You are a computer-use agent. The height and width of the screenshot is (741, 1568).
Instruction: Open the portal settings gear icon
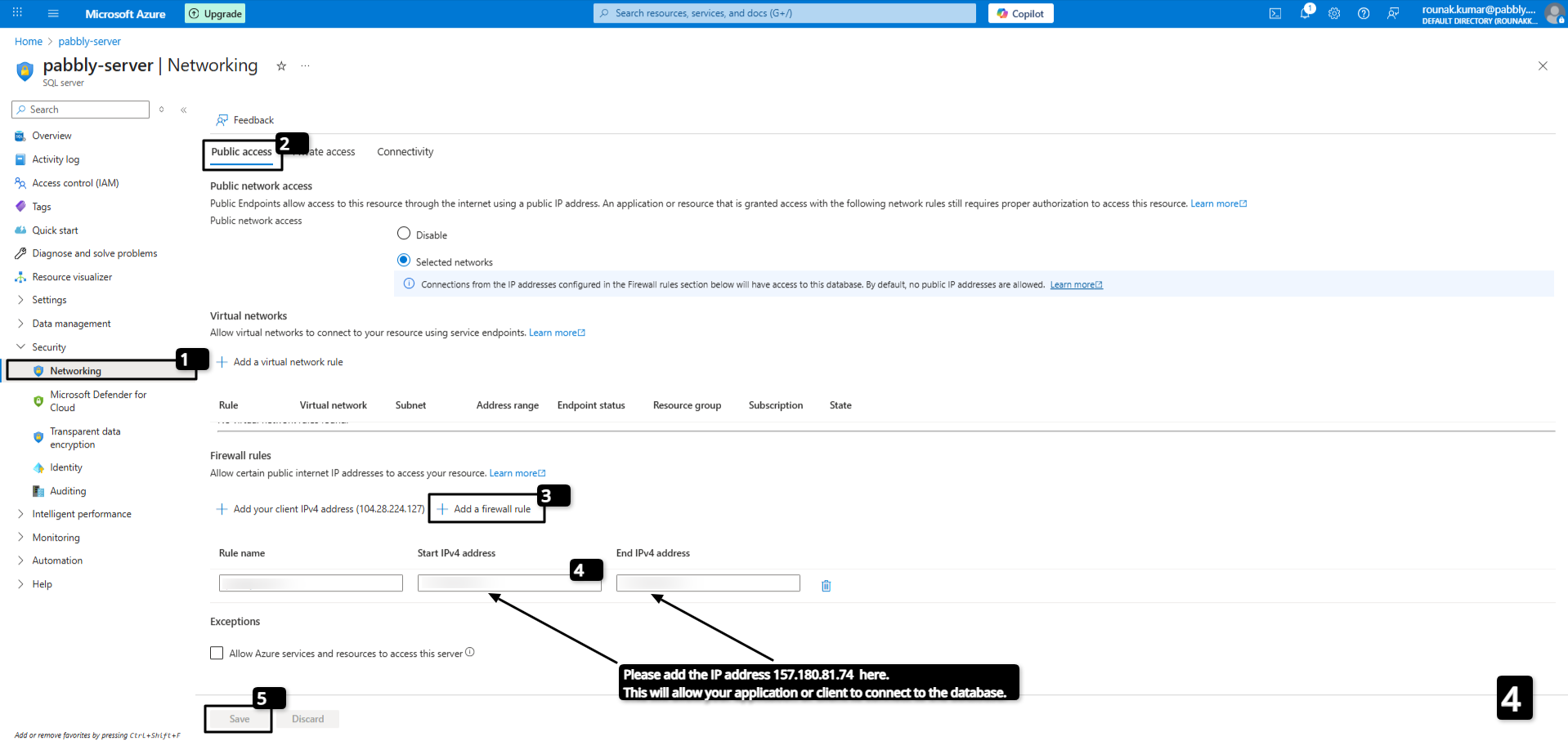[x=1334, y=14]
